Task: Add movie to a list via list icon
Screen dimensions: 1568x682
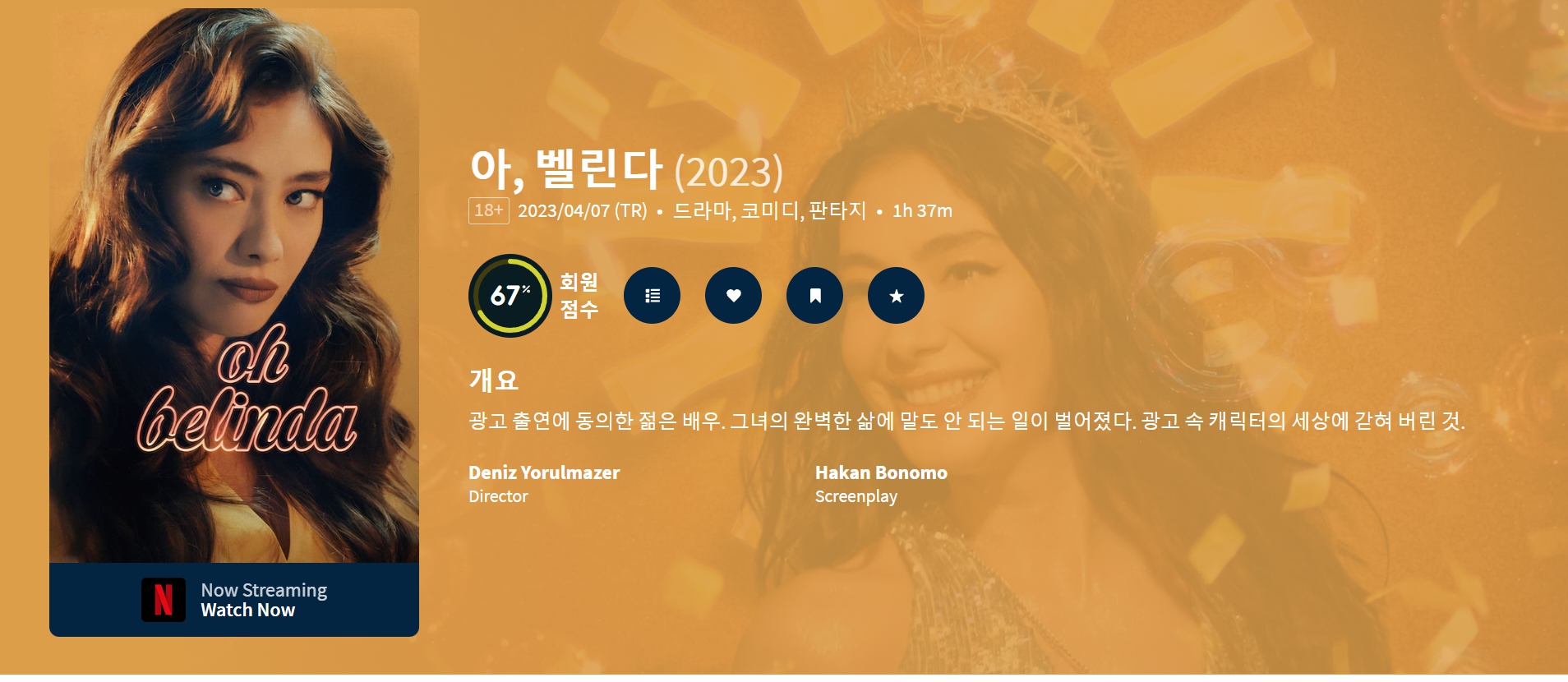Action: [x=652, y=296]
